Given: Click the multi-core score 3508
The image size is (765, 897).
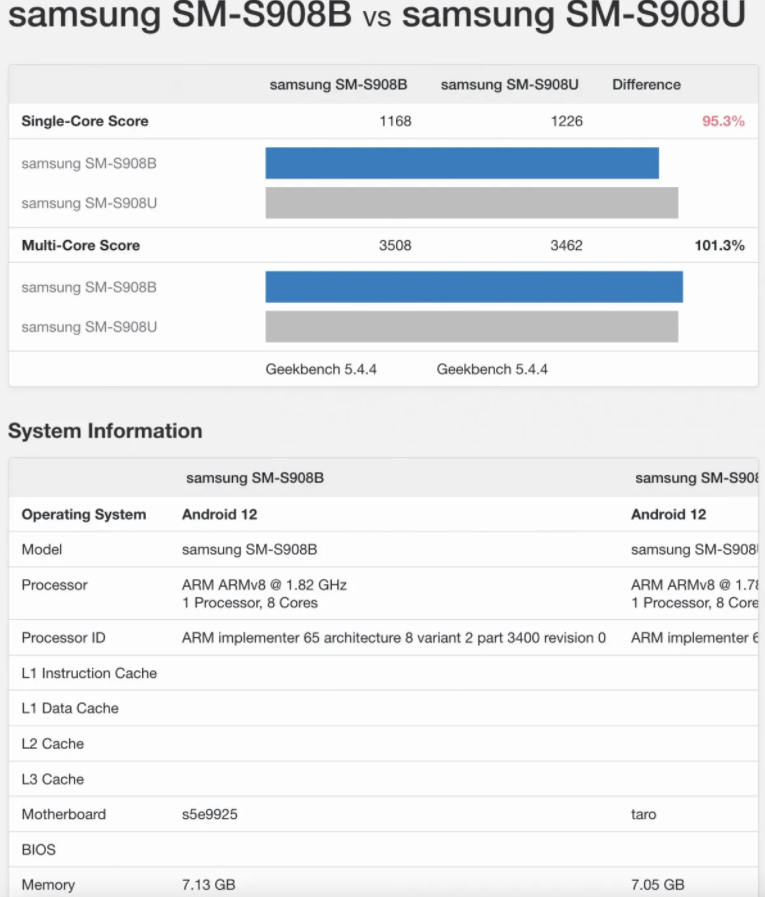Looking at the screenshot, I should 395,245.
